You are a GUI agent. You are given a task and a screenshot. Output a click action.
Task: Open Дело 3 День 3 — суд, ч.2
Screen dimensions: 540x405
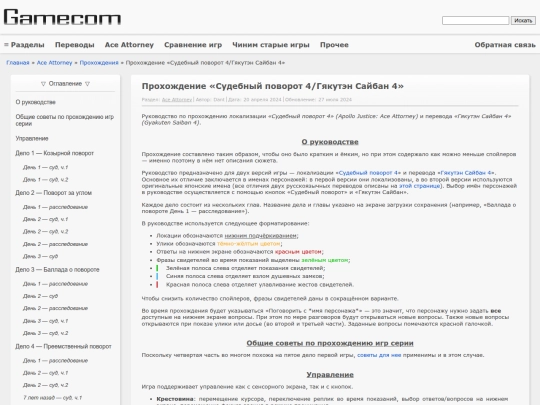[x=45, y=333]
